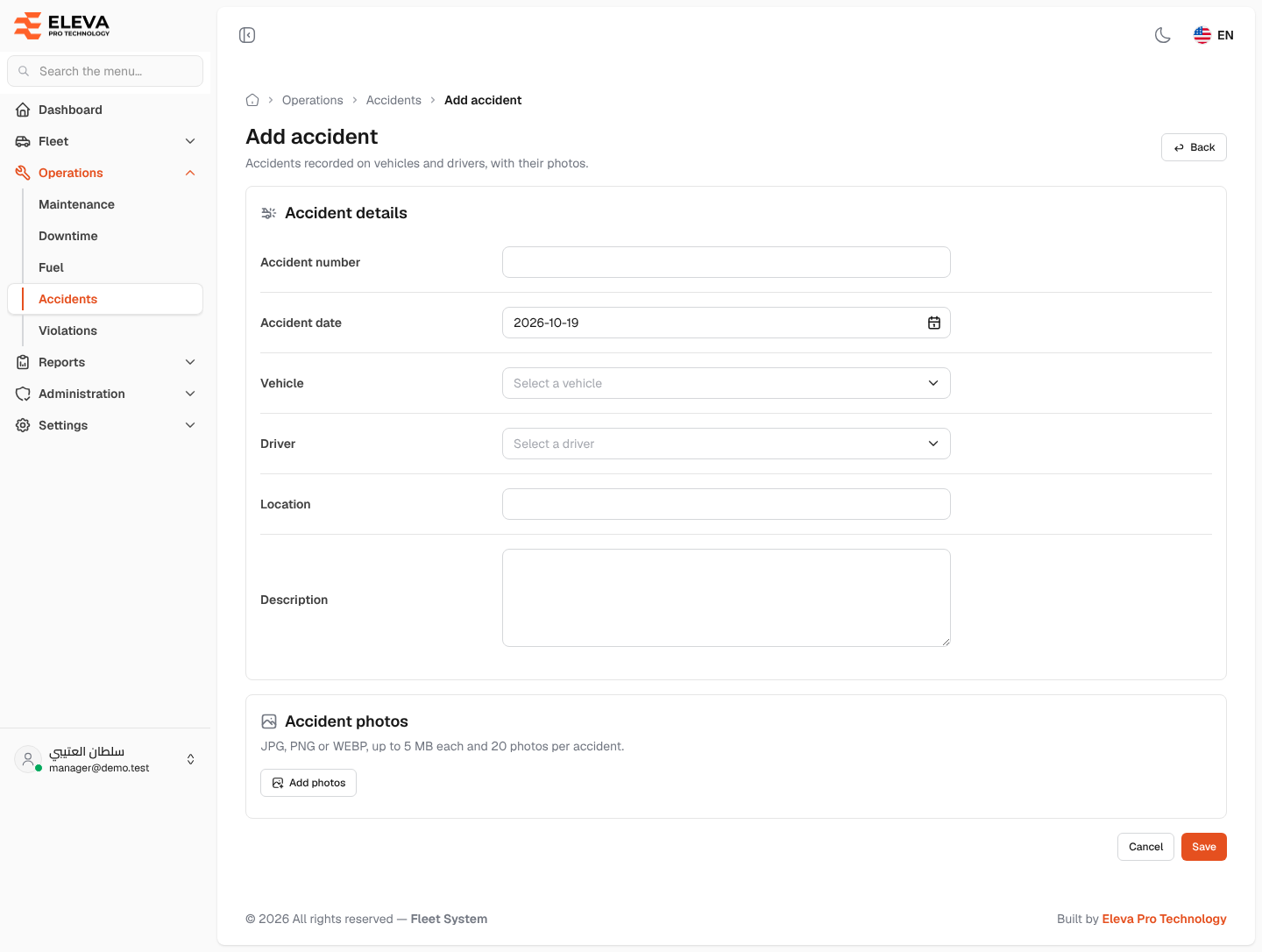Focus the Accident number input field
The image size is (1262, 952).
click(x=727, y=262)
